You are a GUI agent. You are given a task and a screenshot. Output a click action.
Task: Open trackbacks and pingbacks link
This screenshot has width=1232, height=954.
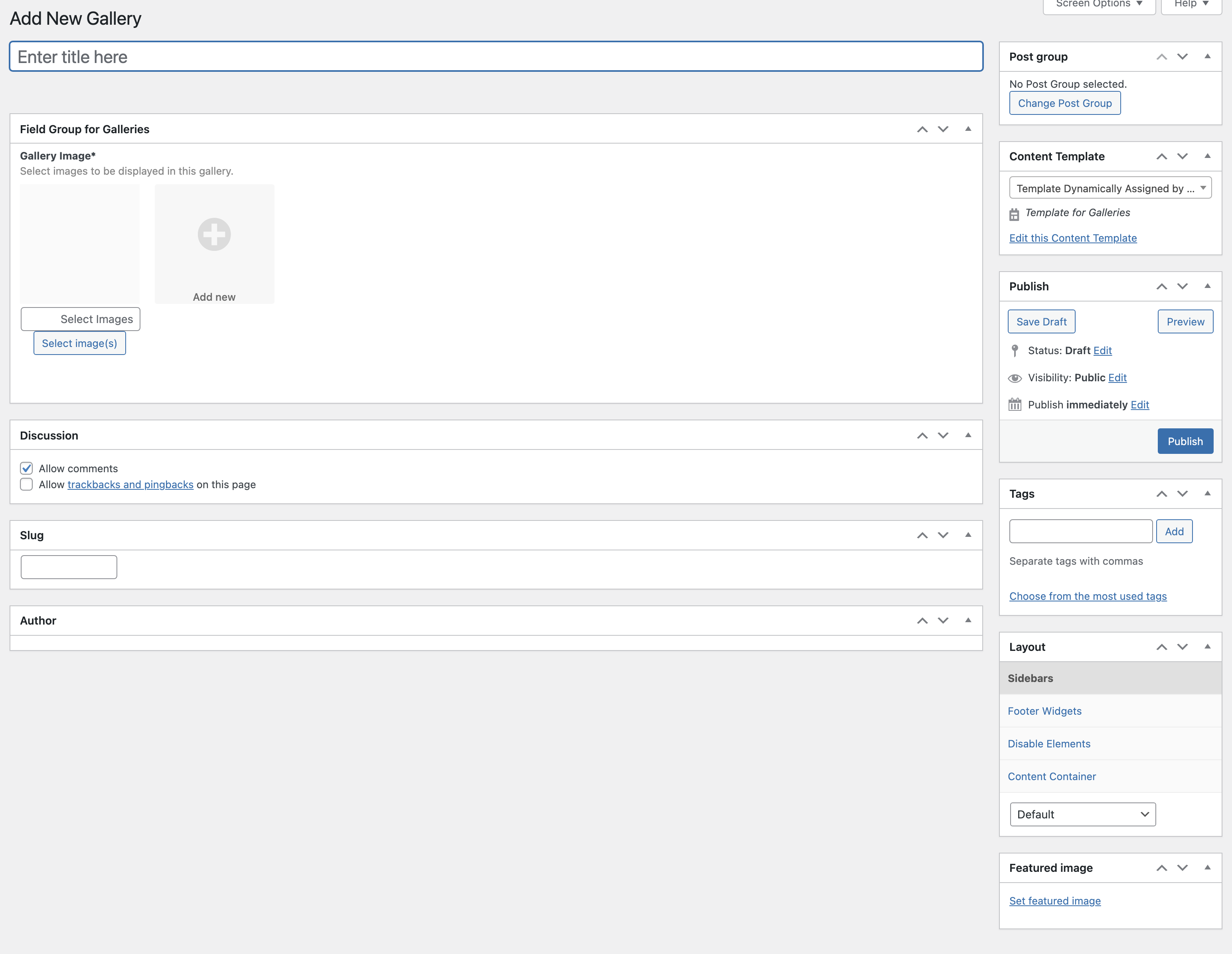tap(130, 484)
